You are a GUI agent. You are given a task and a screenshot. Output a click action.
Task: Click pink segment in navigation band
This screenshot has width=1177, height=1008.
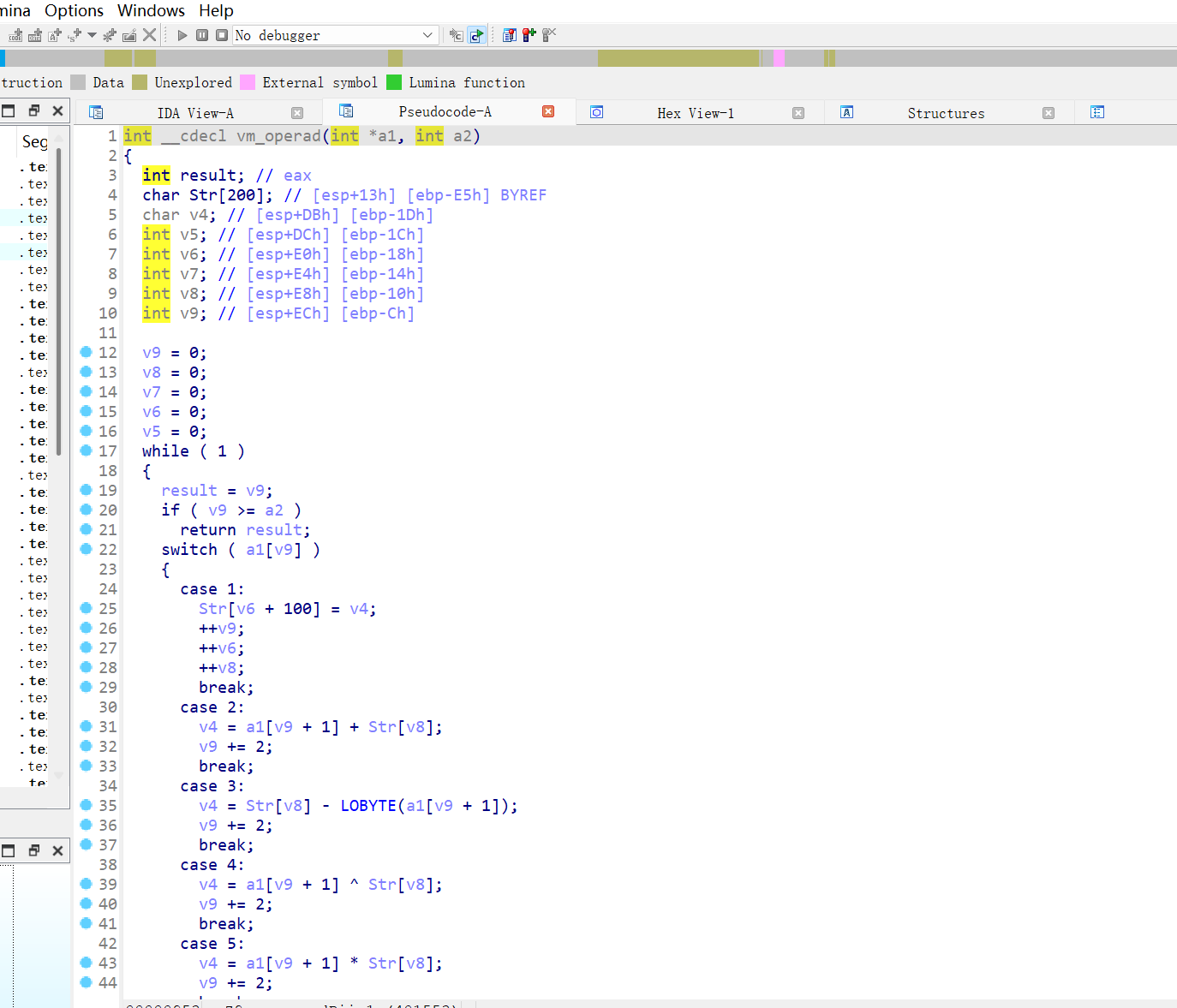779,58
